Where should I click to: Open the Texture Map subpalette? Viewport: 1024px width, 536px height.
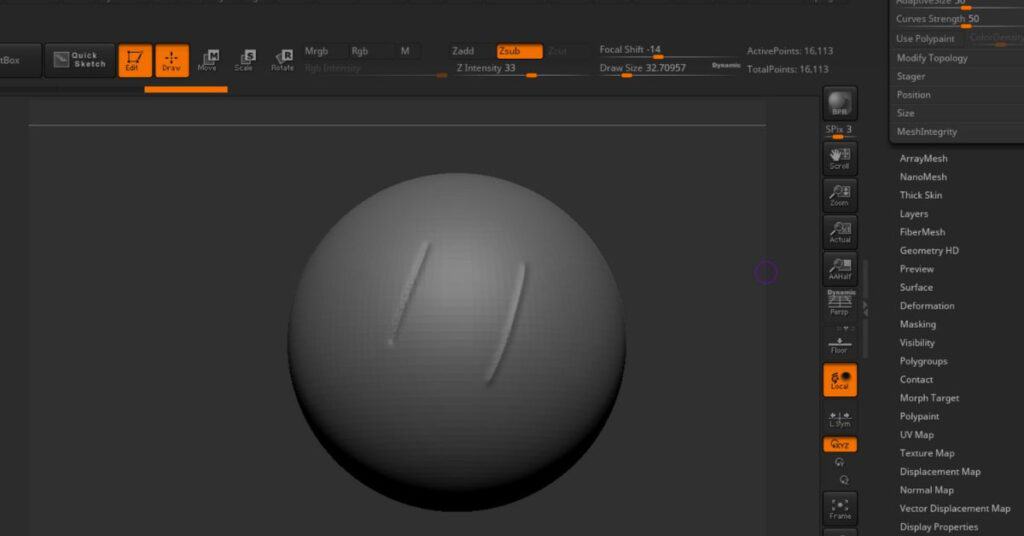pos(927,453)
